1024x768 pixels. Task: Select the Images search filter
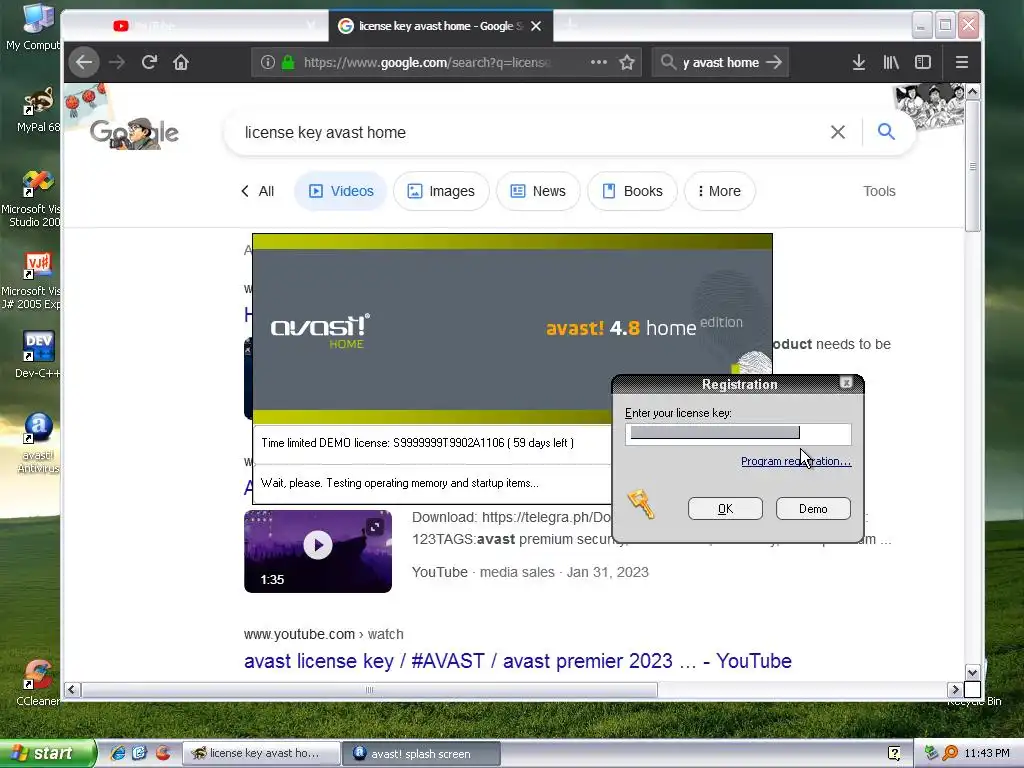tap(441, 191)
